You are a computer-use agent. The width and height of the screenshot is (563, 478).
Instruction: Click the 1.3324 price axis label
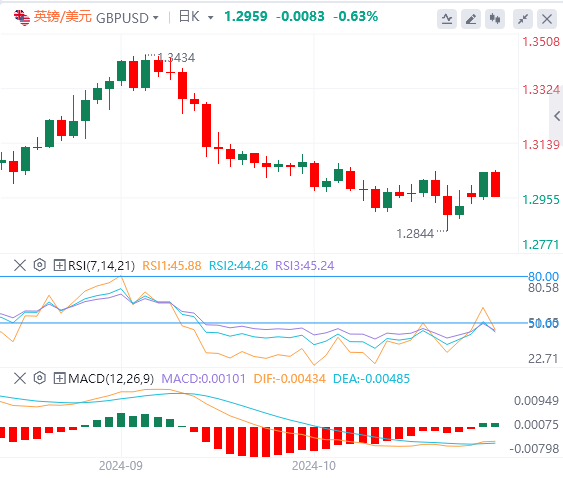pos(541,89)
